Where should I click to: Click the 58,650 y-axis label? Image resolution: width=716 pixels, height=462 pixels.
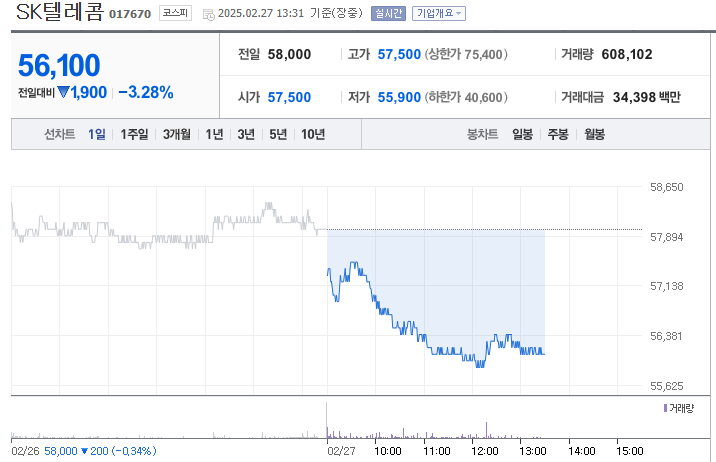pos(667,187)
